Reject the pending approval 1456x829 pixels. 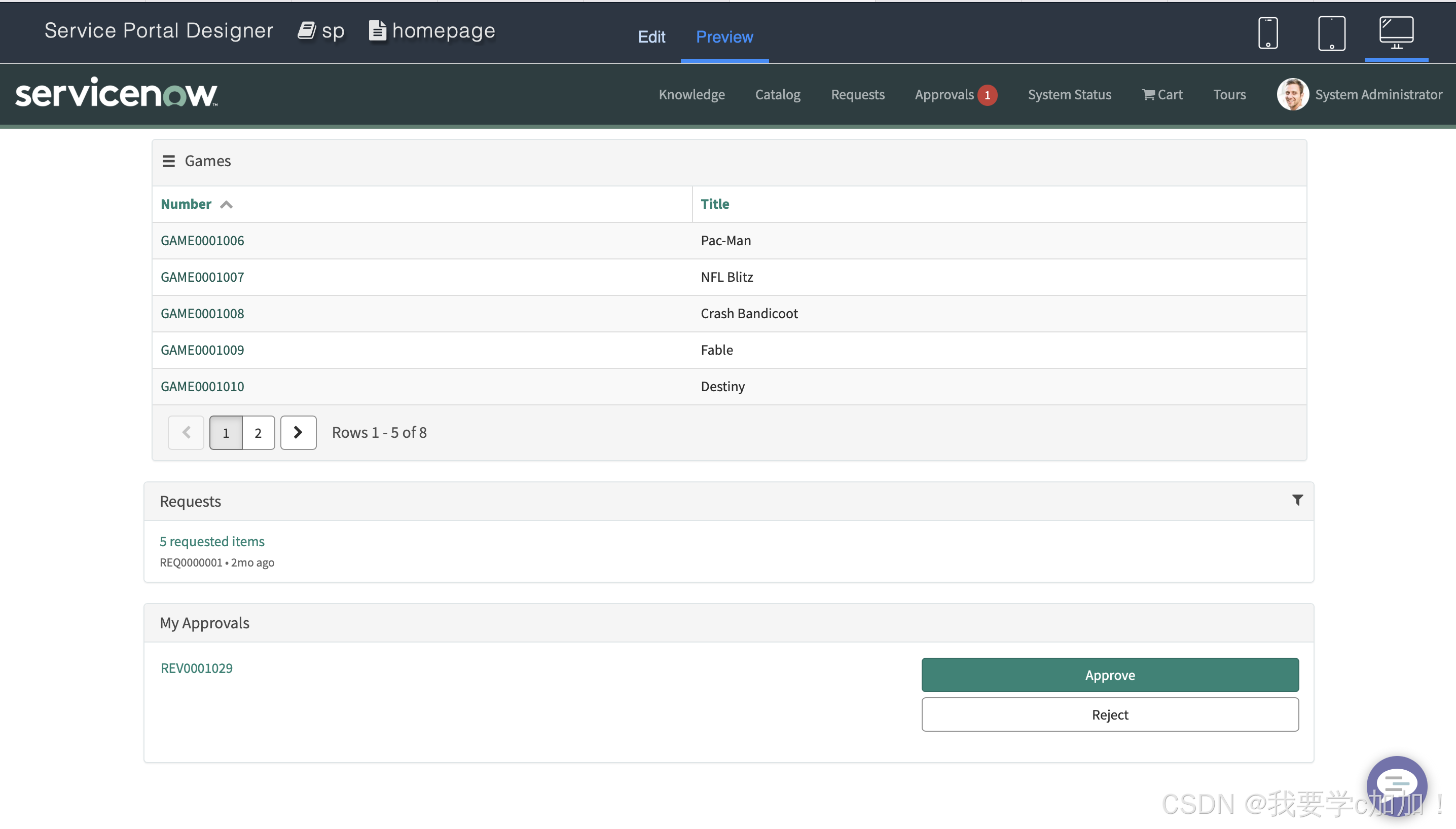[1109, 714]
